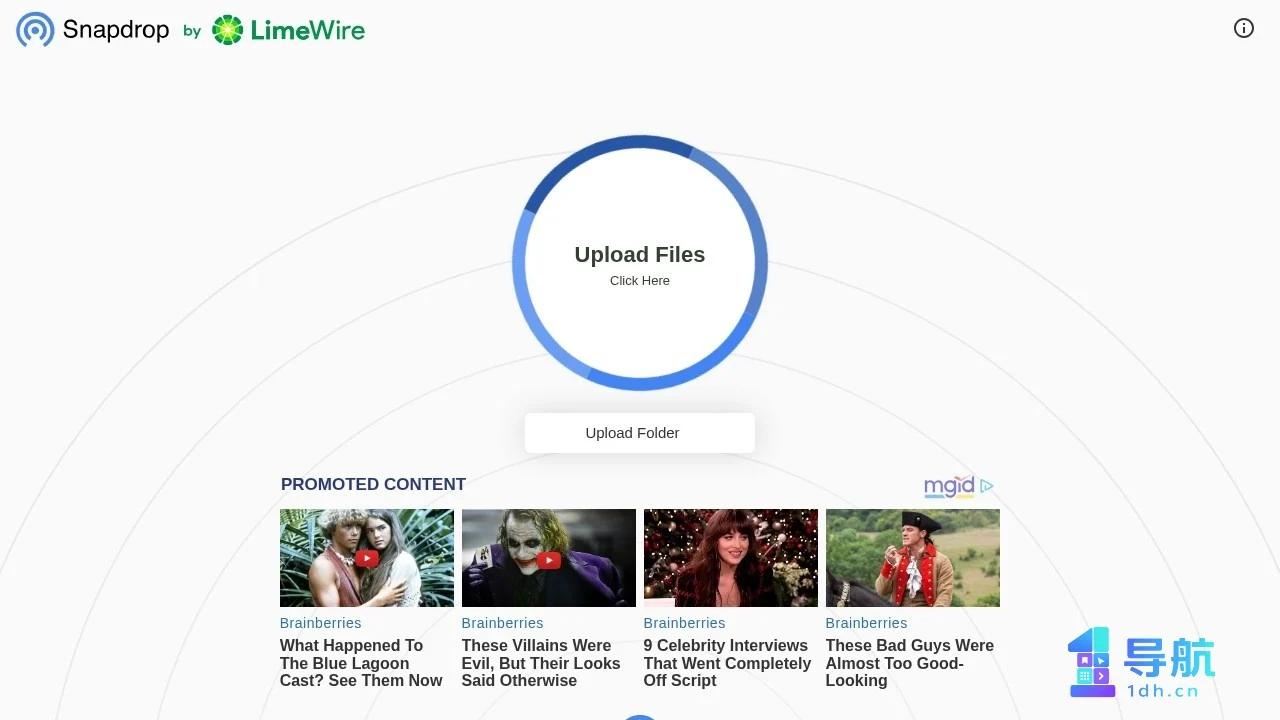Screen dimensions: 1280x720
Task: Click the 'Snapdrop' title text
Action: pyautogui.click(x=116, y=30)
